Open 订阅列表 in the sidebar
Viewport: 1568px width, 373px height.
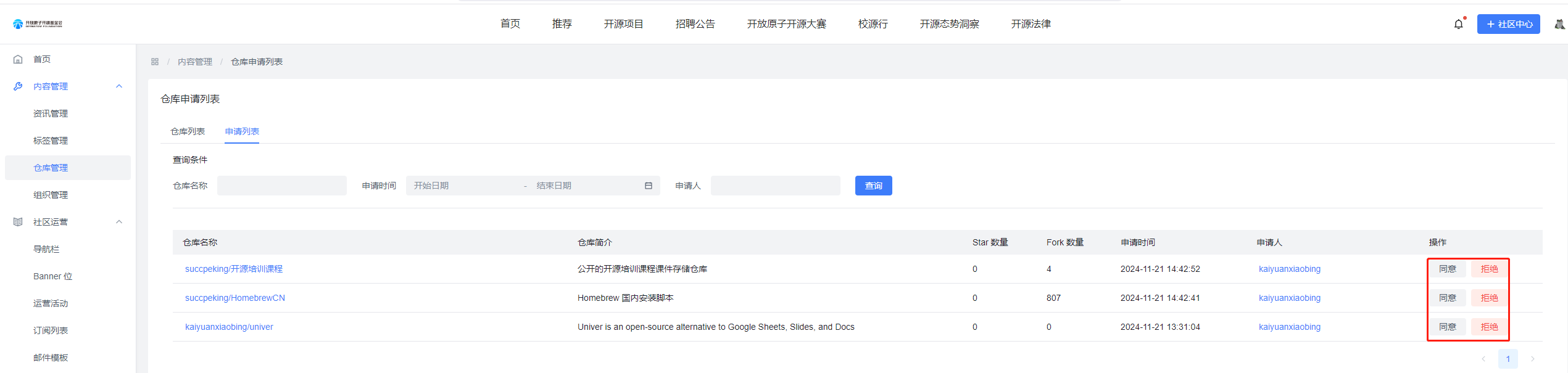tap(51, 330)
